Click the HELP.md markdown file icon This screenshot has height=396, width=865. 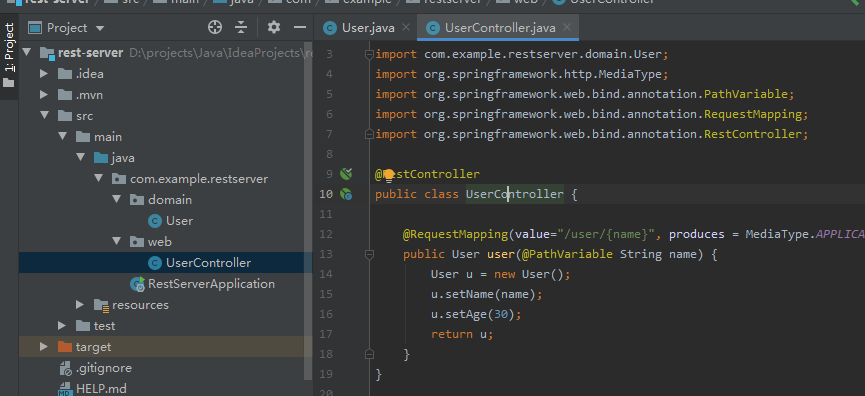(x=65, y=388)
